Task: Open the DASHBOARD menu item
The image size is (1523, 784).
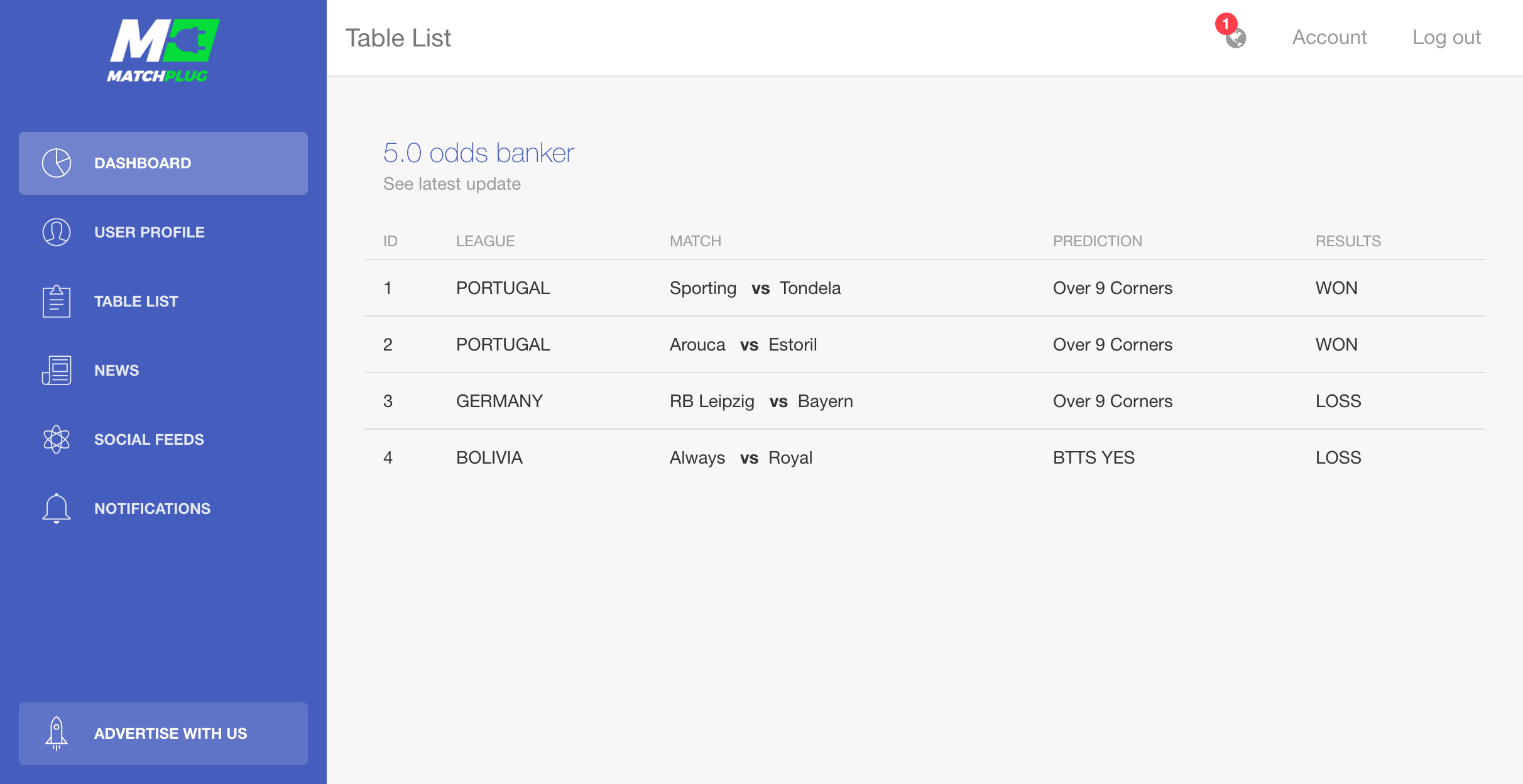Action: pos(163,163)
